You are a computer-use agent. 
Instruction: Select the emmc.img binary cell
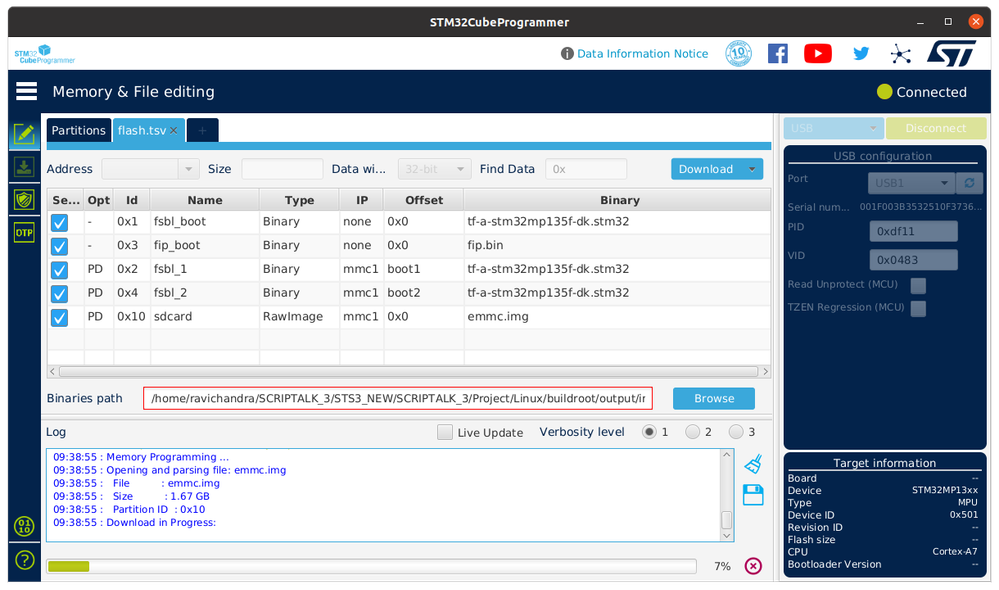(617, 317)
